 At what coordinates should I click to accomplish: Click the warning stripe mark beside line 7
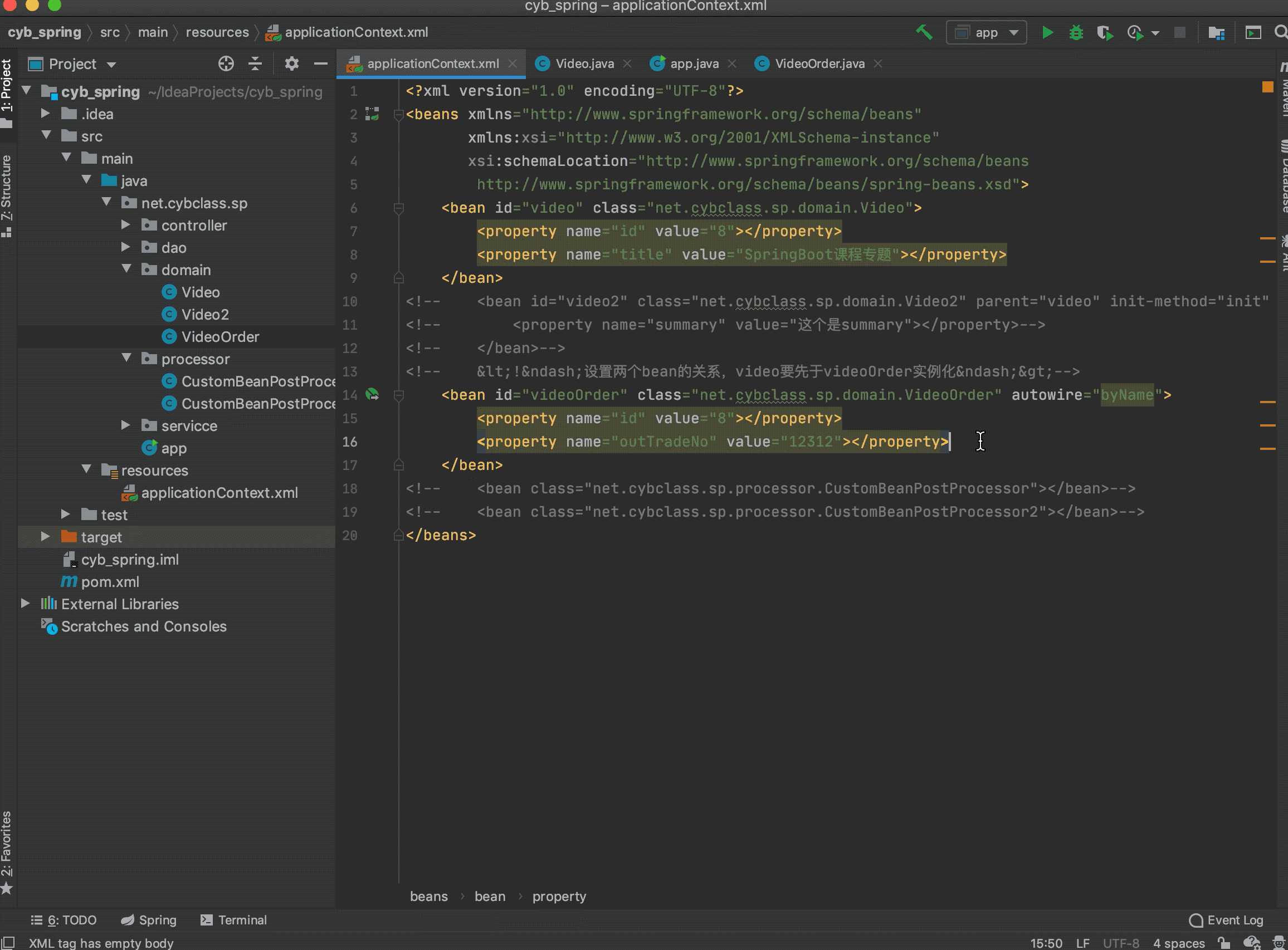pyautogui.click(x=1268, y=238)
